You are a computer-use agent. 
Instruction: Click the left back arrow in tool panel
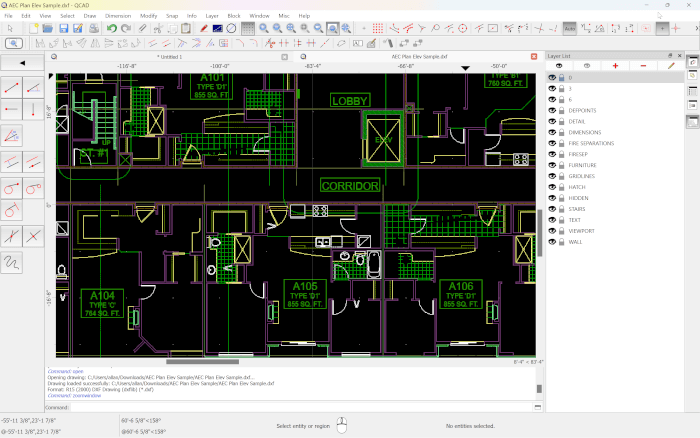[x=22, y=63]
